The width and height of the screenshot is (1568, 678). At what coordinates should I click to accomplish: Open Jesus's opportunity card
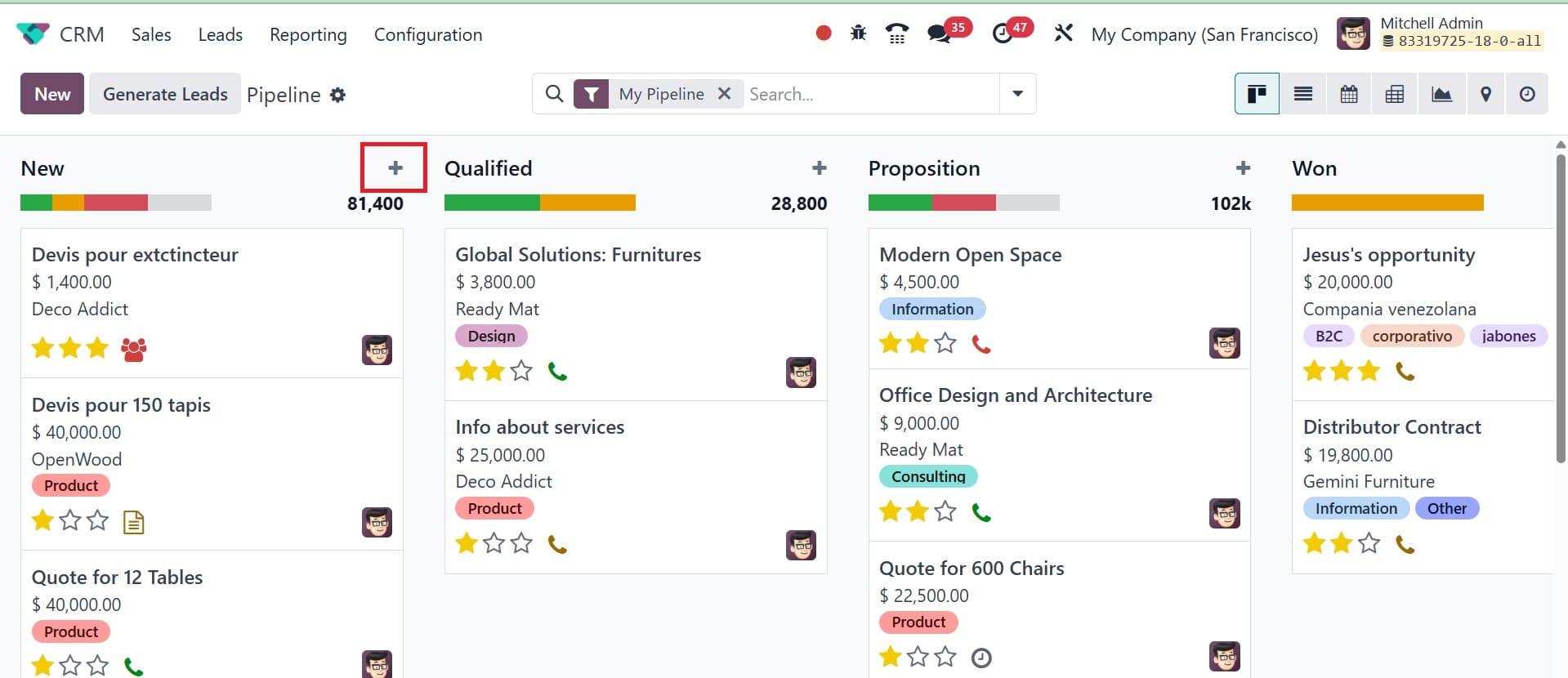[x=1422, y=314]
